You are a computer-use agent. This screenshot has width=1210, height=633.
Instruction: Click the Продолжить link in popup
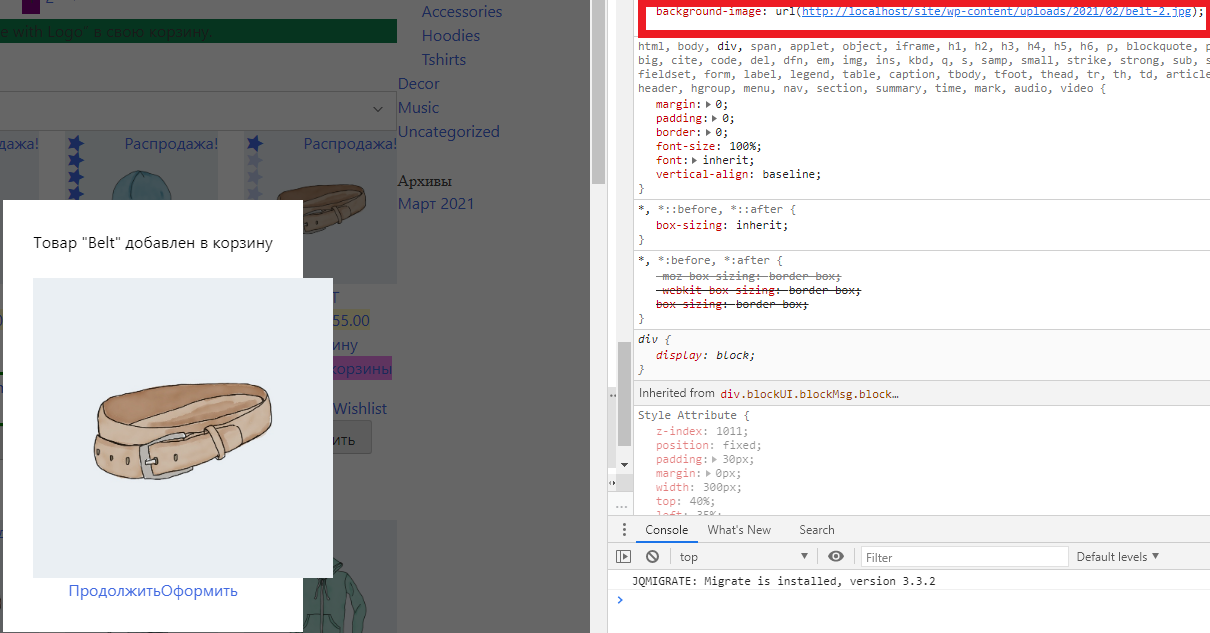coord(115,590)
